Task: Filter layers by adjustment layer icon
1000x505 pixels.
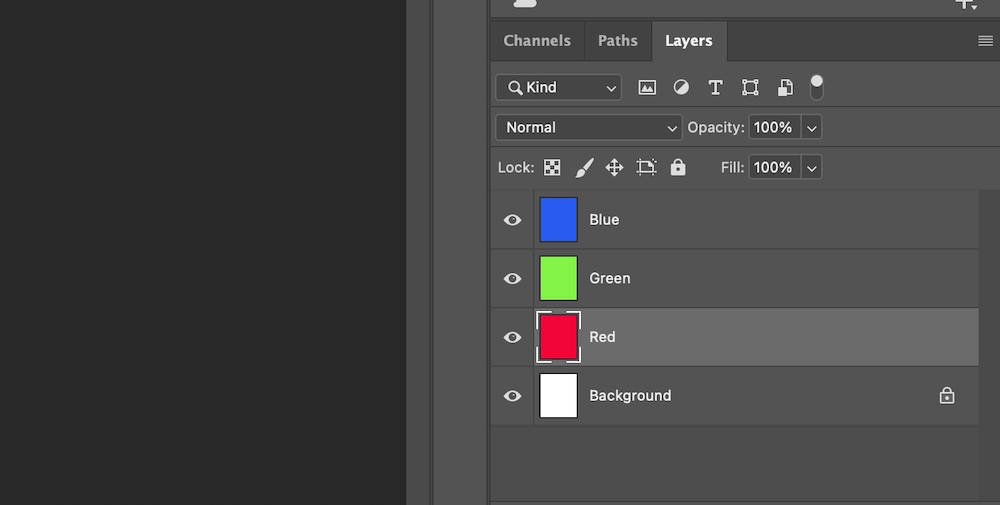Action: 681,88
